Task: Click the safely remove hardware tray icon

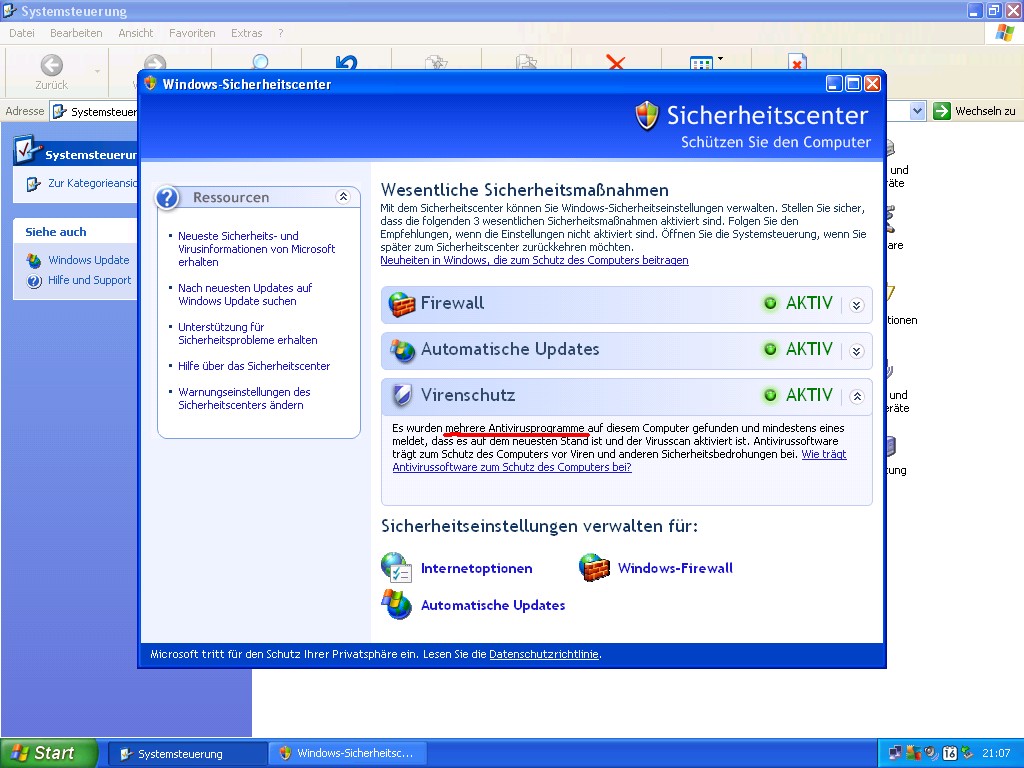Action: (x=967, y=753)
